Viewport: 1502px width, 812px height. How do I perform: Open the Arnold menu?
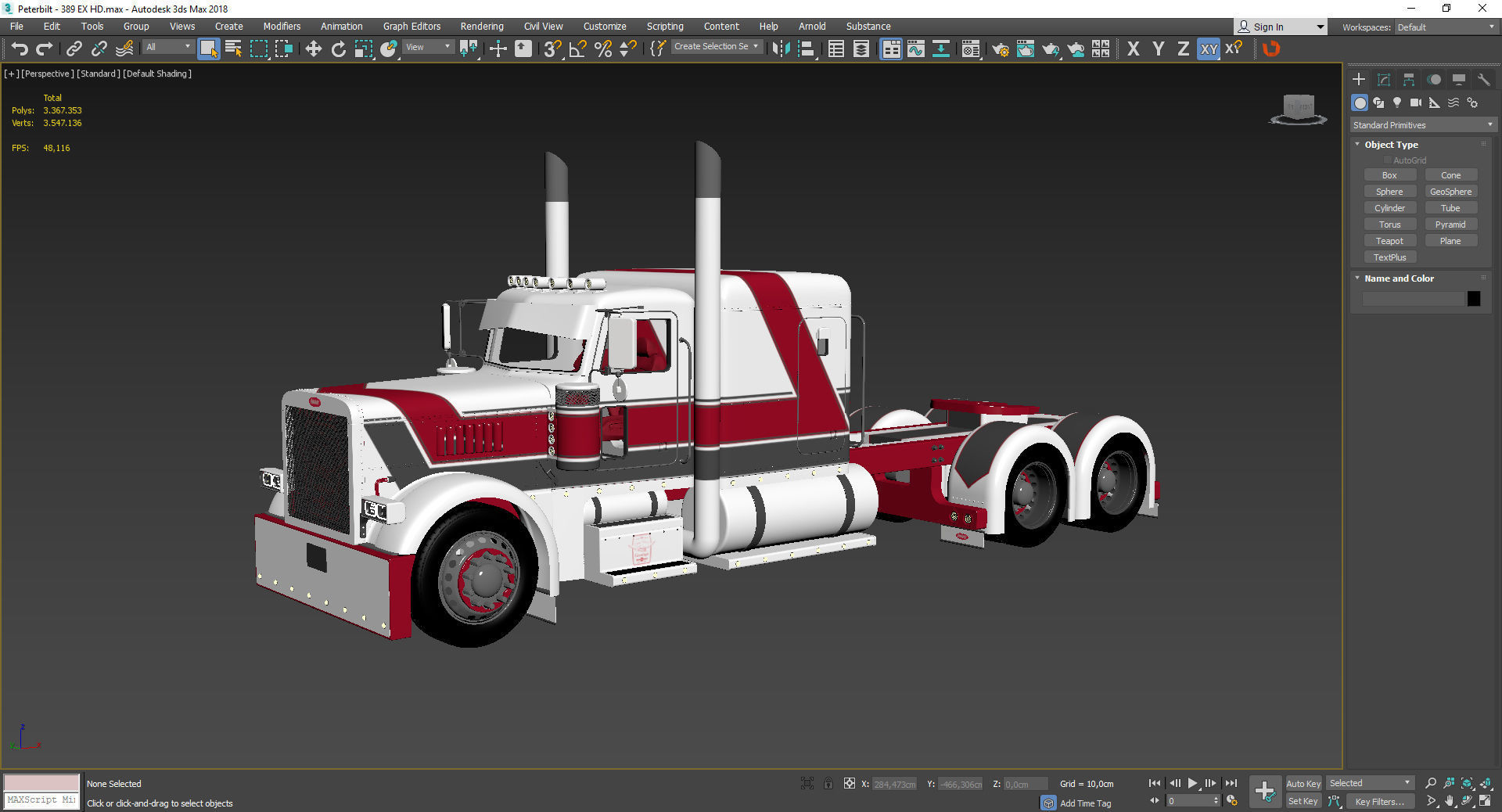[x=812, y=27]
